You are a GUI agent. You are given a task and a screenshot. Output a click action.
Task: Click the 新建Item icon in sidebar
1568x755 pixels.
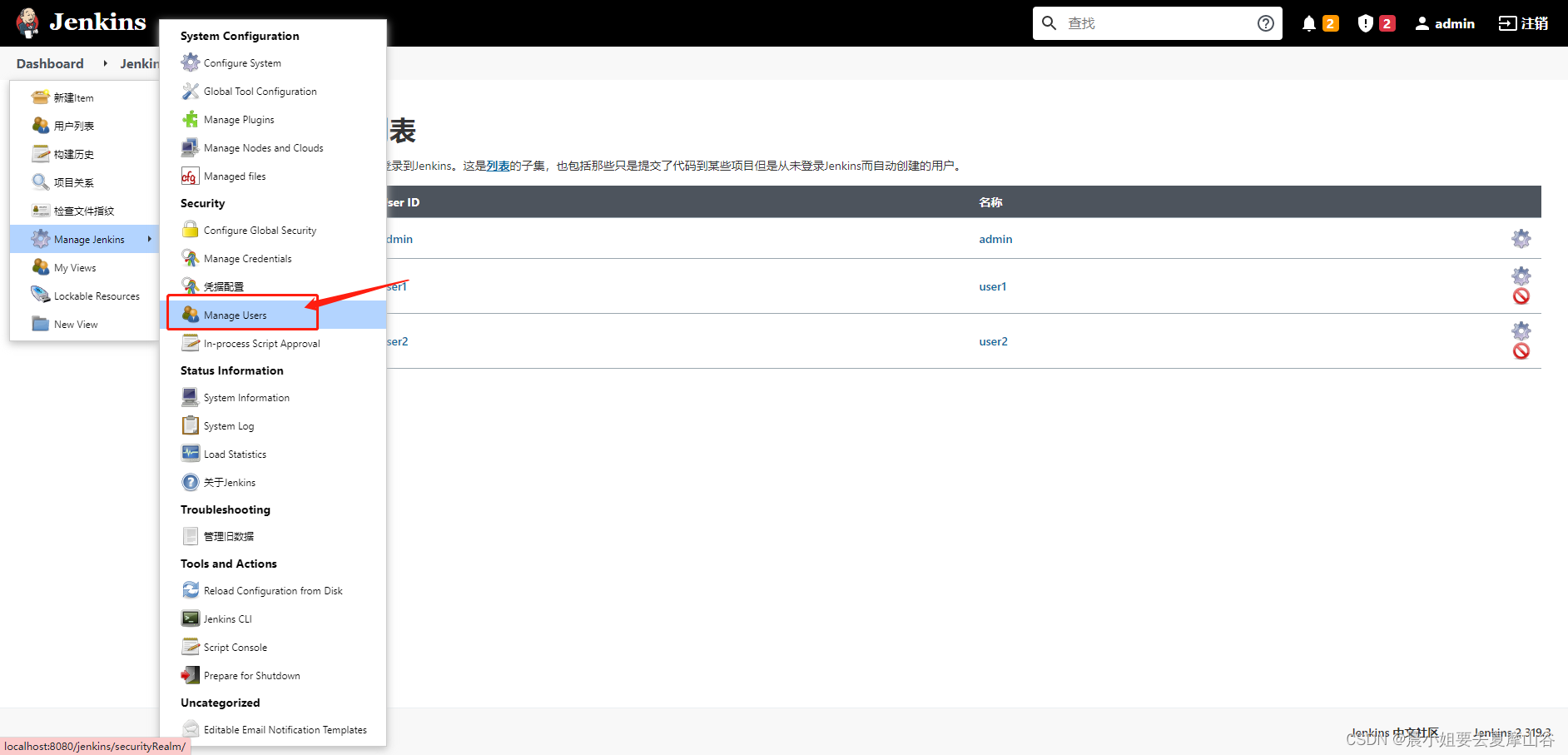[40, 97]
